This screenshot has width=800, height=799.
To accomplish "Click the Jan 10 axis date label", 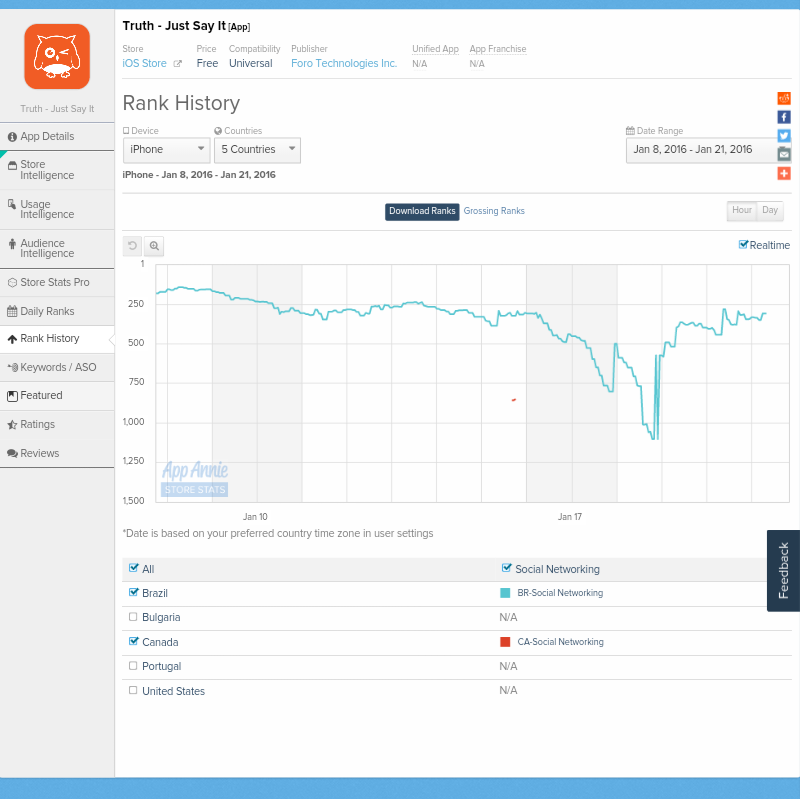I will pos(255,517).
